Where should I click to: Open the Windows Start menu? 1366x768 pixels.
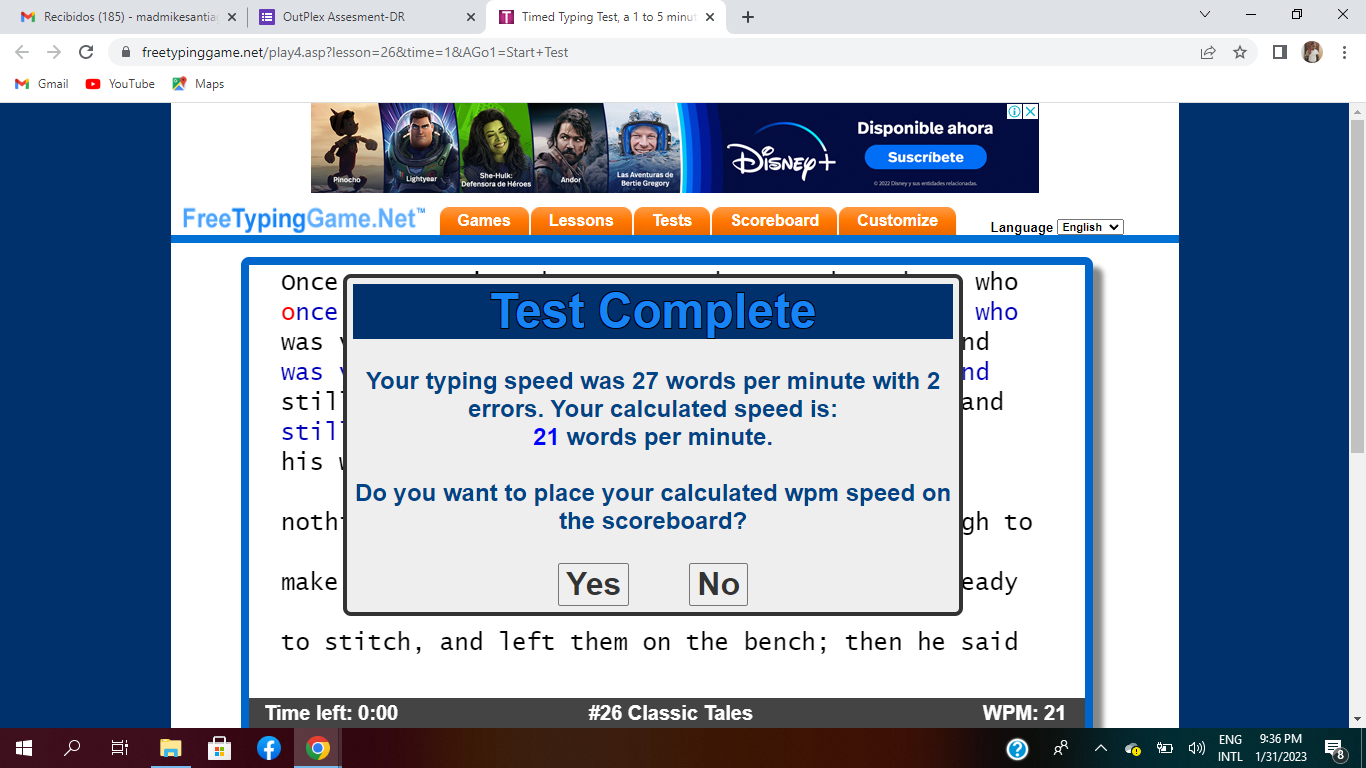pyautogui.click(x=24, y=748)
